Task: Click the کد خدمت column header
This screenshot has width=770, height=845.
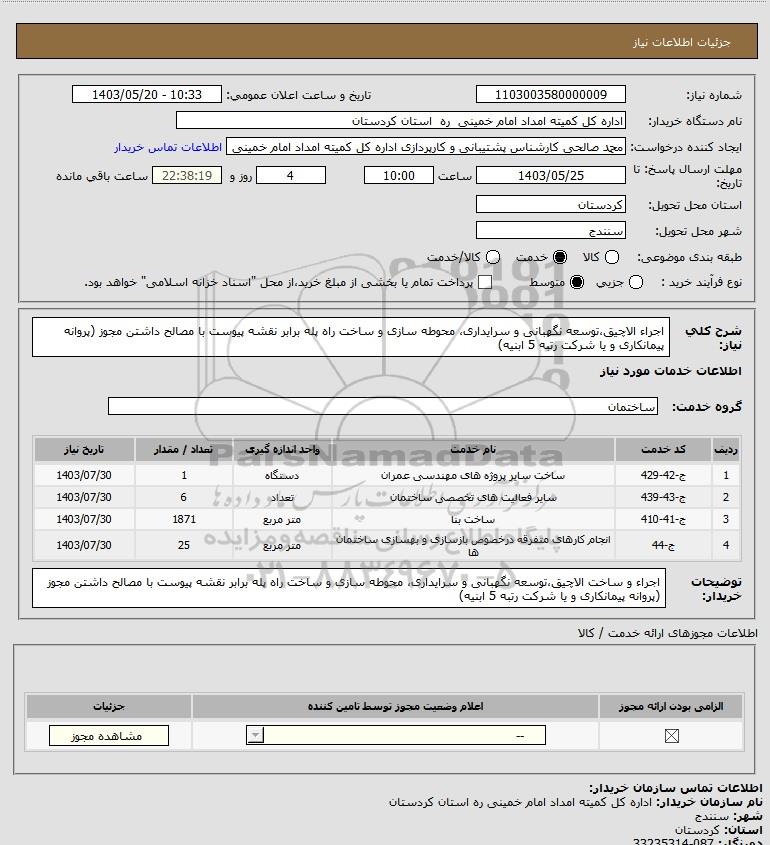Action: pyautogui.click(x=663, y=449)
